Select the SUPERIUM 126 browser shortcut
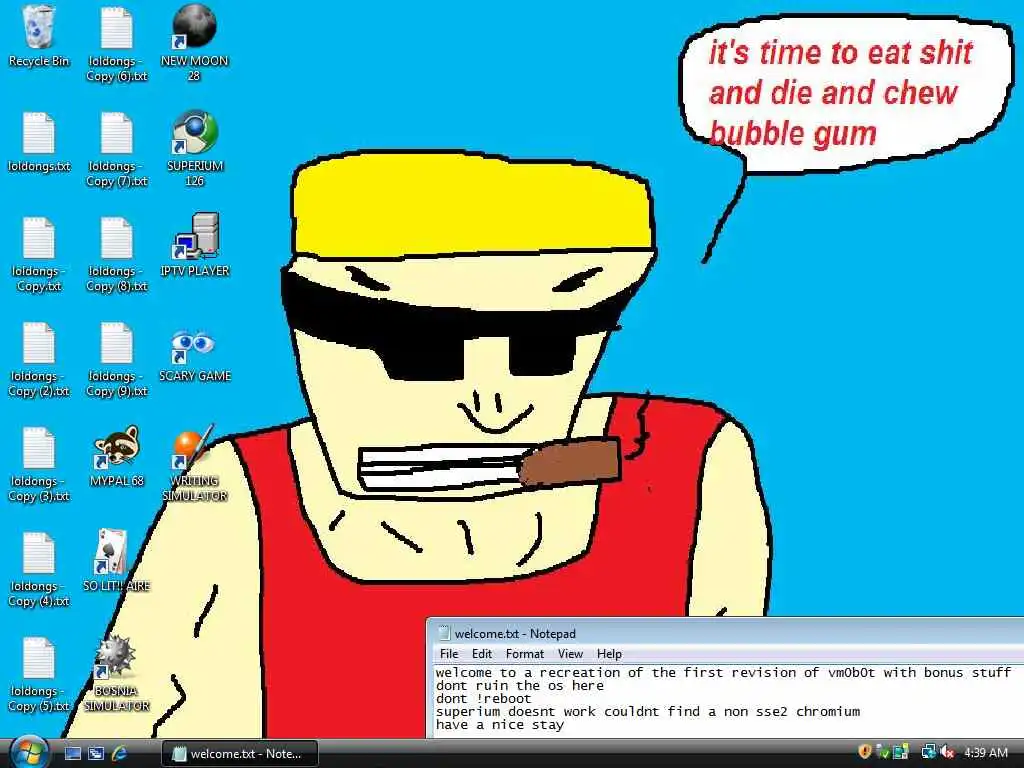1024x768 pixels. (195, 148)
